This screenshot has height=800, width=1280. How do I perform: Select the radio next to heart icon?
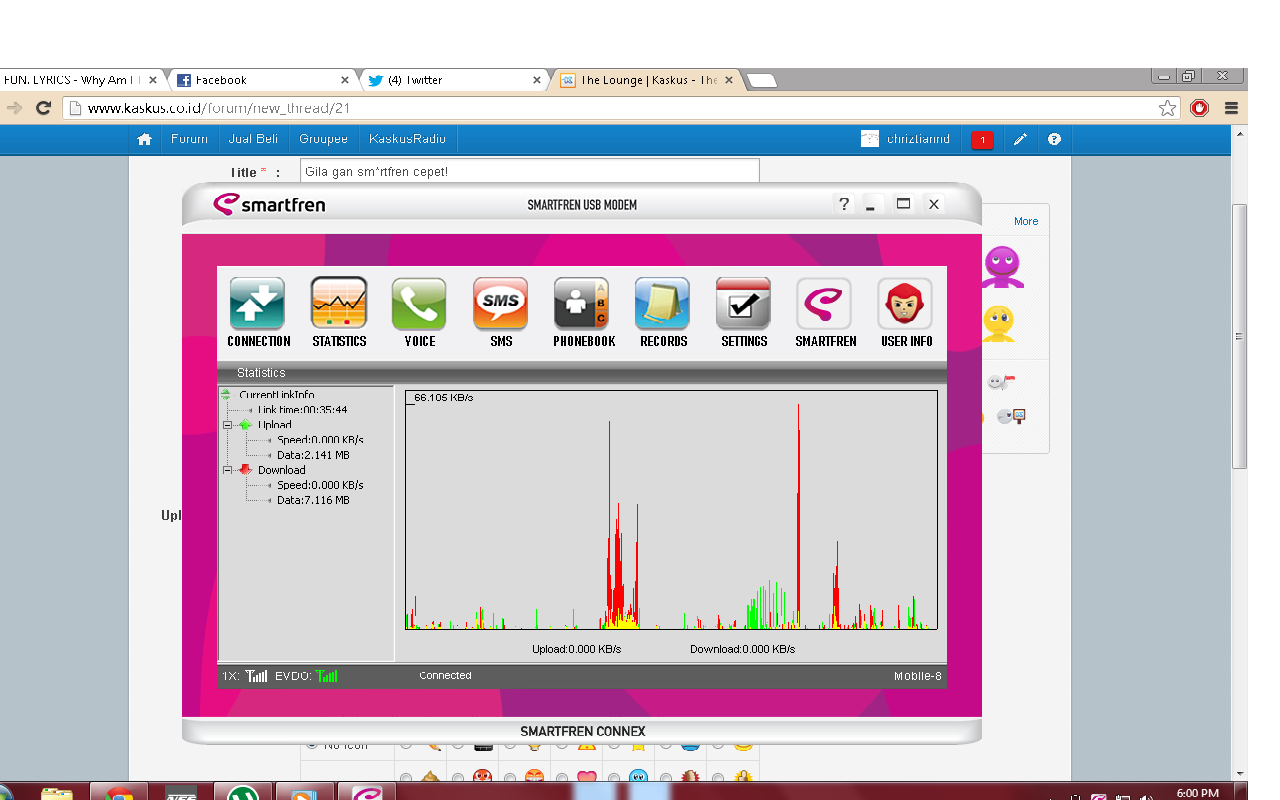click(560, 778)
